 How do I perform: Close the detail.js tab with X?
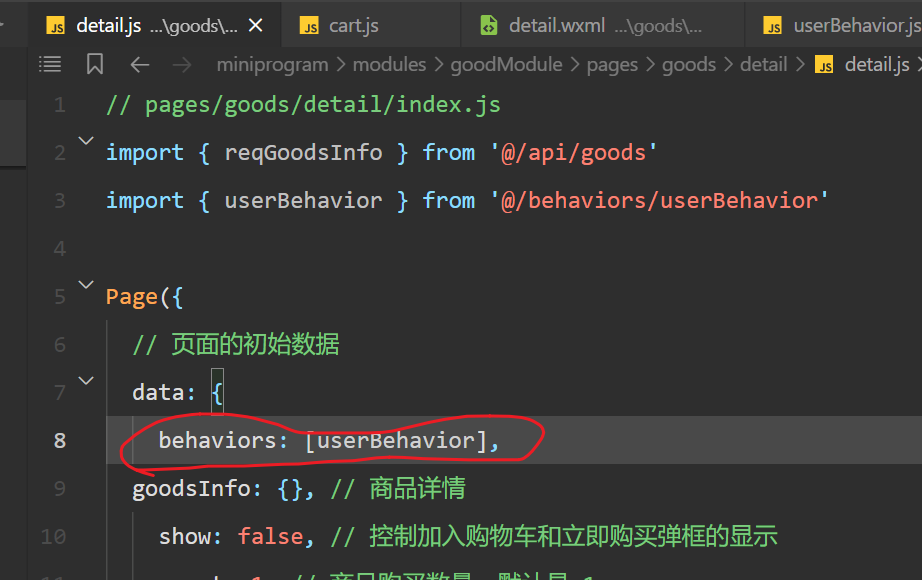coord(255,26)
